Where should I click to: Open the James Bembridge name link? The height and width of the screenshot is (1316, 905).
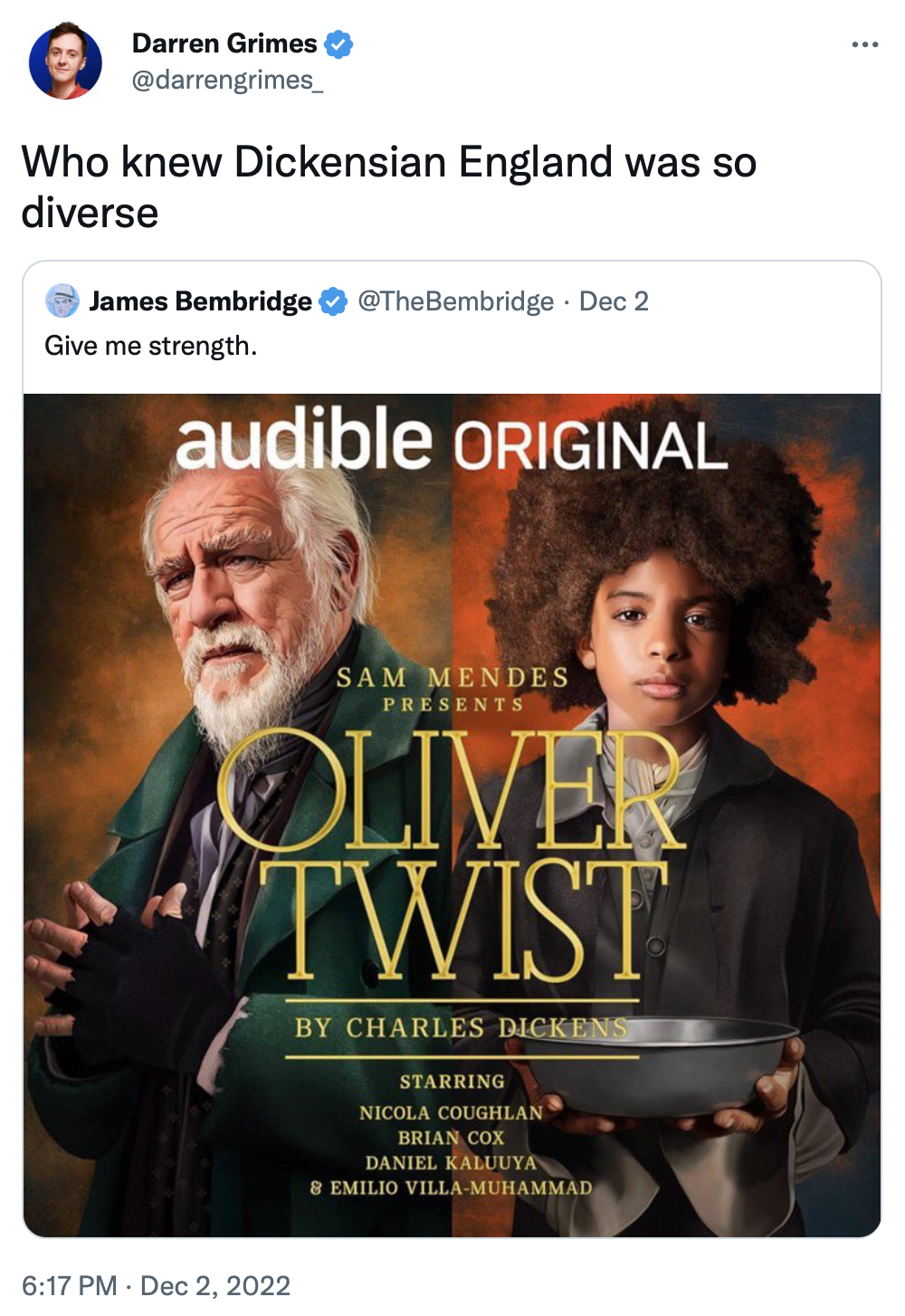point(201,301)
